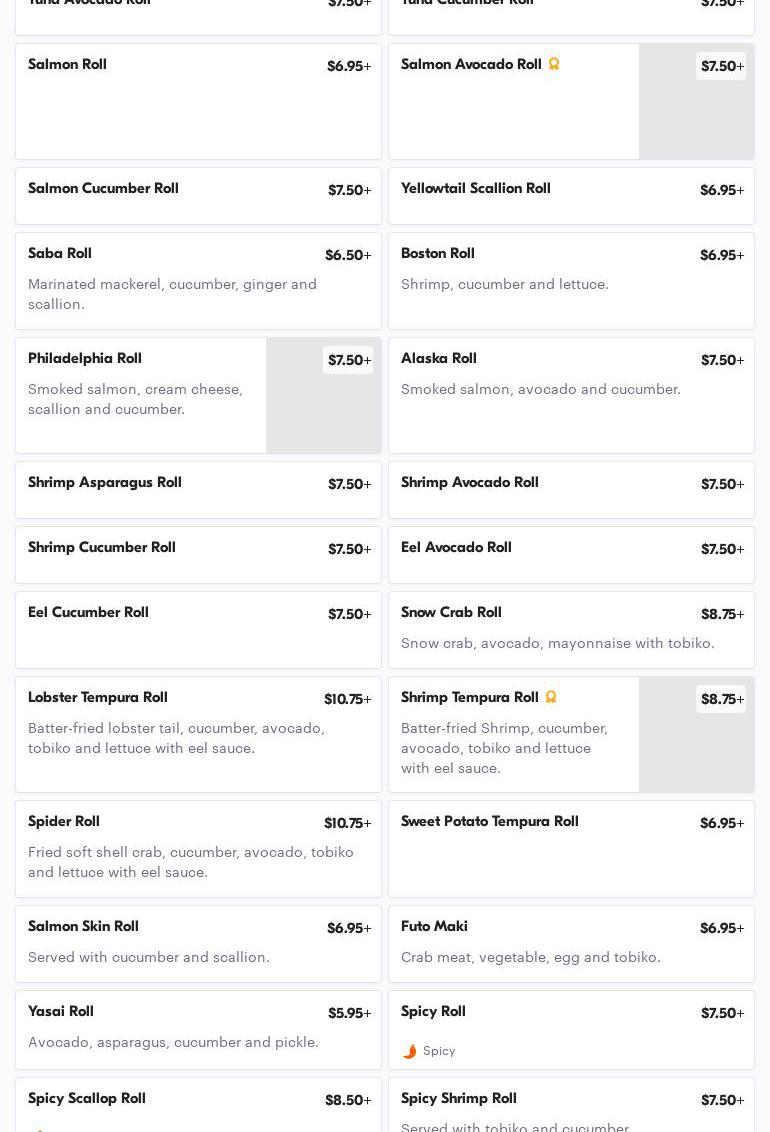This screenshot has width=770, height=1132.
Task: Click the chili pepper icon under Spicy Roll
Action: click(409, 1051)
